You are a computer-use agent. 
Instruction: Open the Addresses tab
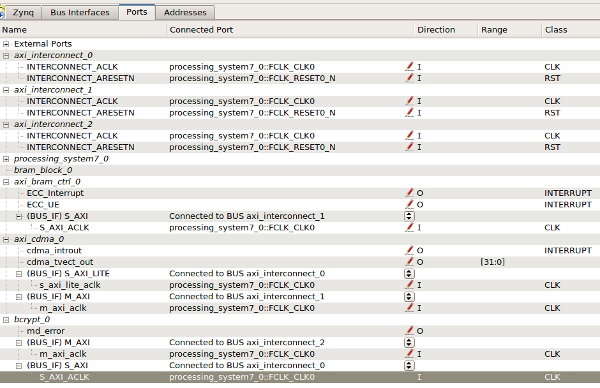185,12
